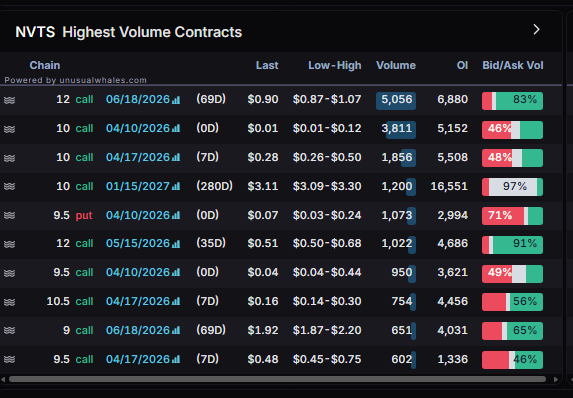Open 04/17/2026 link in 10.5 call row
This screenshot has width=573, height=398.
(x=138, y=301)
